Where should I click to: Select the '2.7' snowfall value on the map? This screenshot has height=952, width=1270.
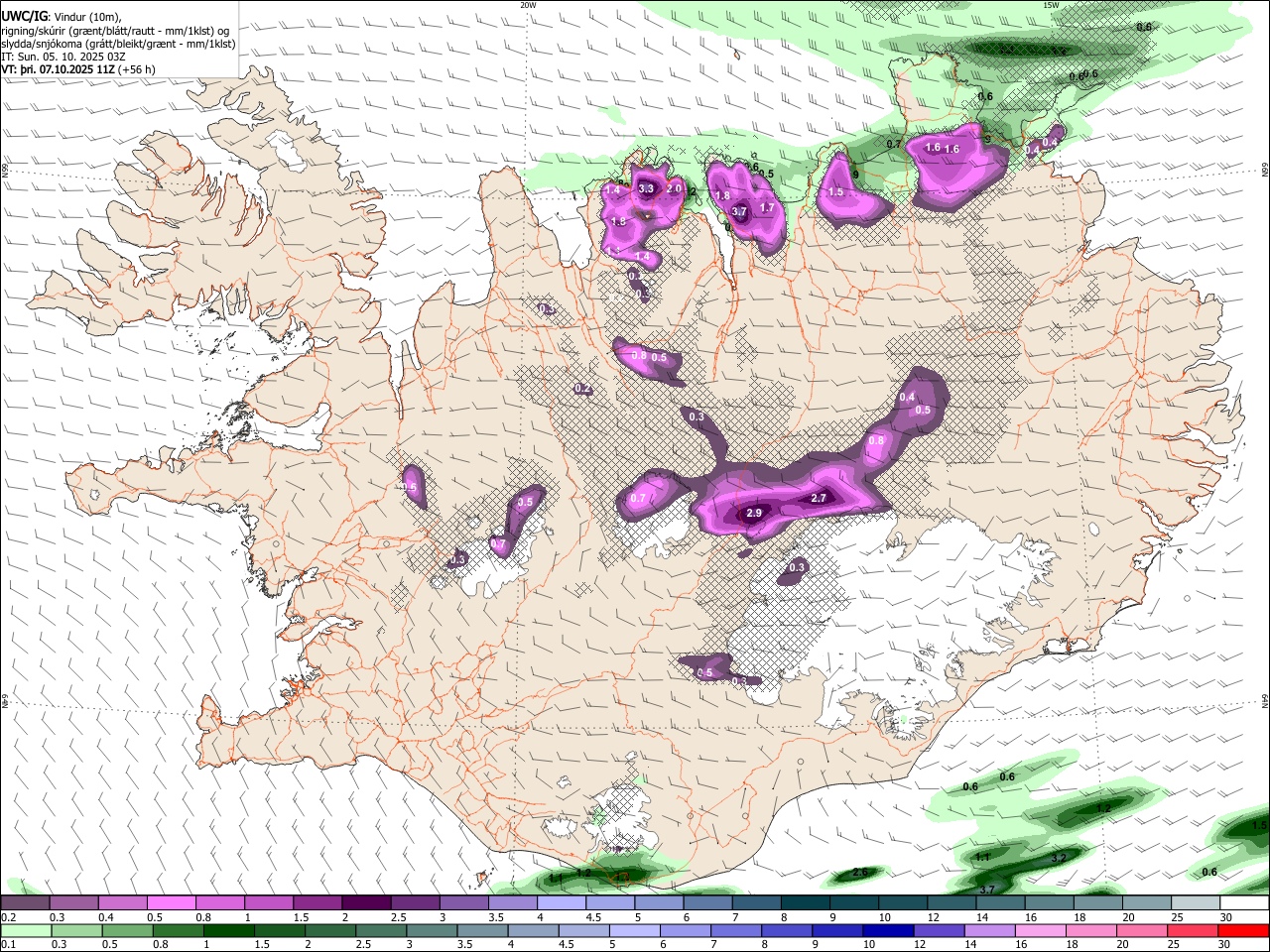pyautogui.click(x=819, y=498)
